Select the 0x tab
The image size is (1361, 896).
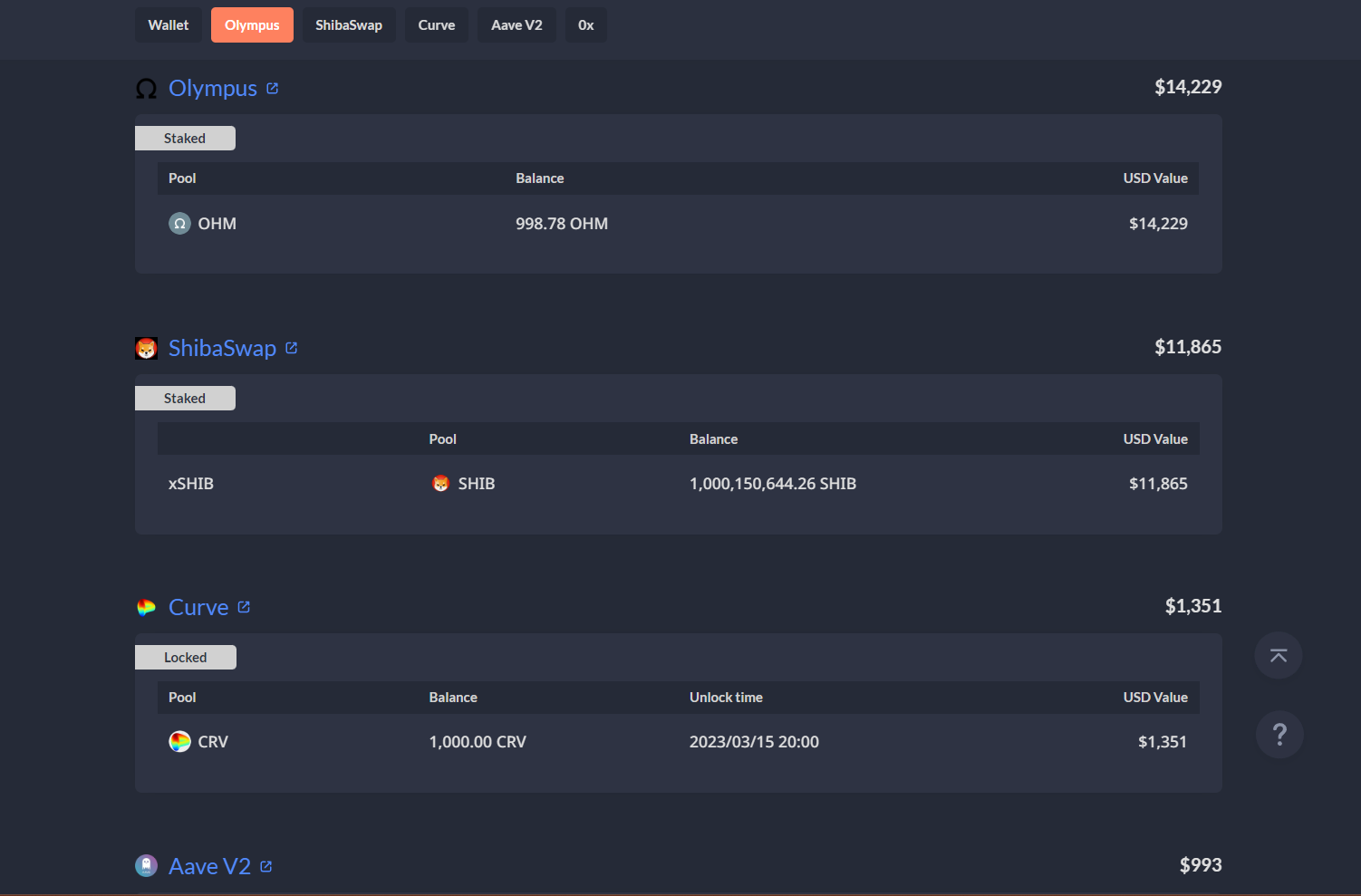(x=586, y=25)
